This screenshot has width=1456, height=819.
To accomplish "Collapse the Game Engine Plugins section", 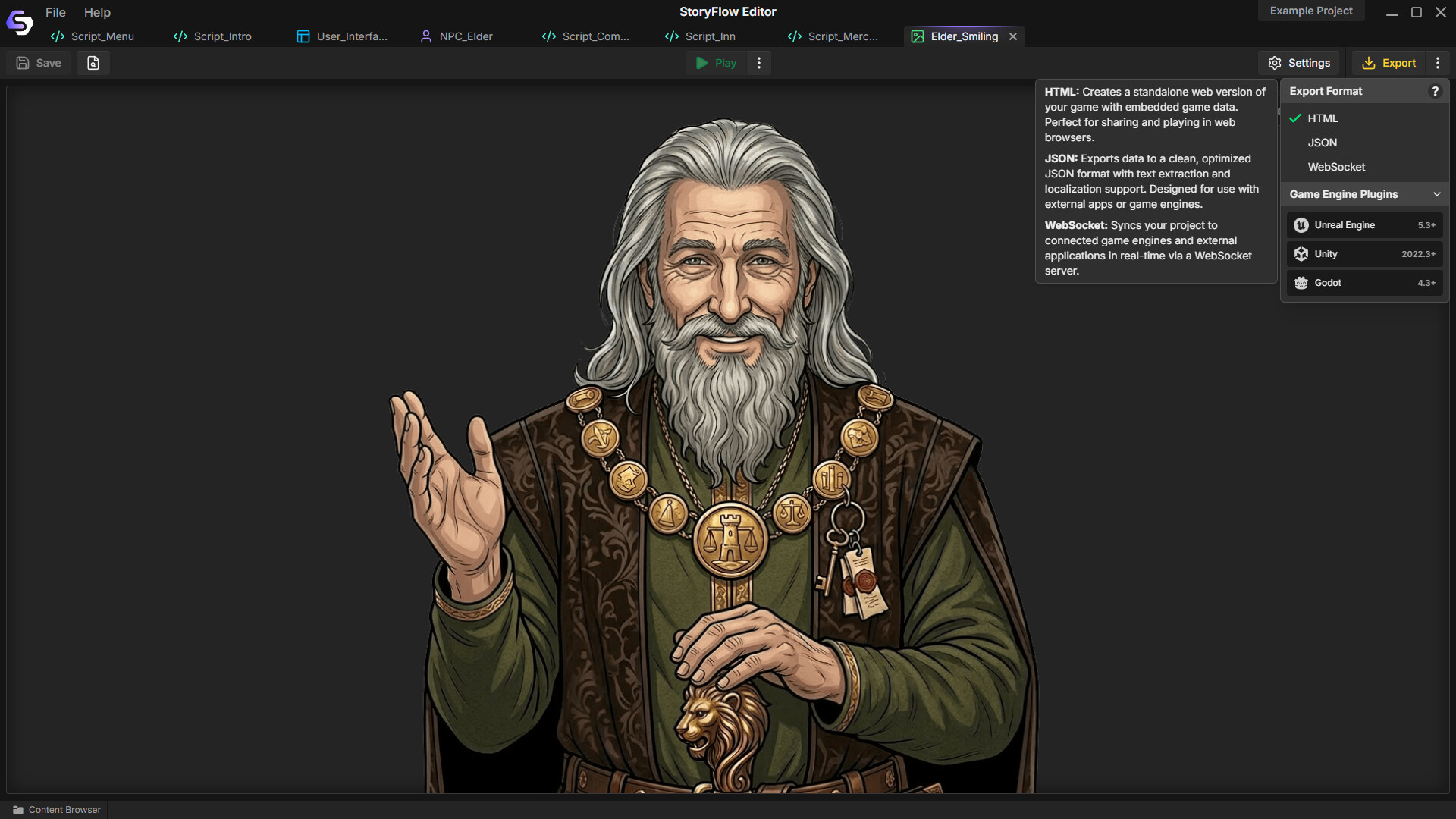I will (1437, 193).
